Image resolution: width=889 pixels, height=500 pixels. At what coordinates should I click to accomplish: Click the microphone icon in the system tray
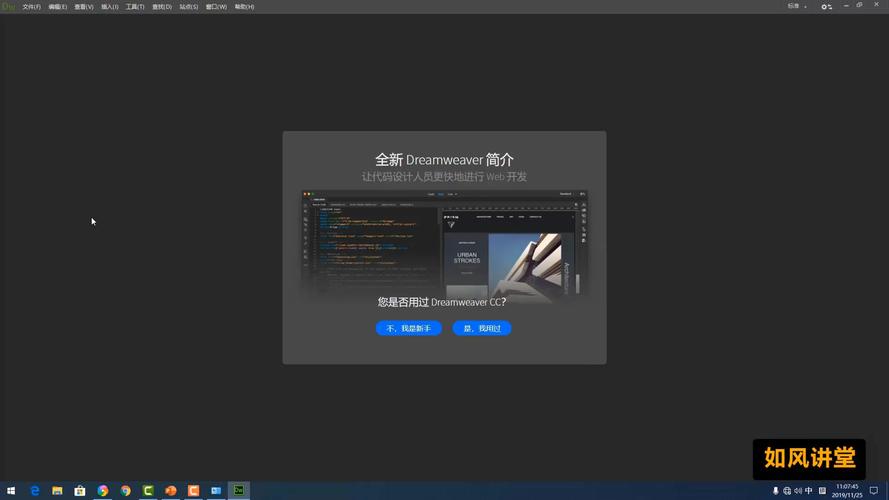click(x=776, y=491)
